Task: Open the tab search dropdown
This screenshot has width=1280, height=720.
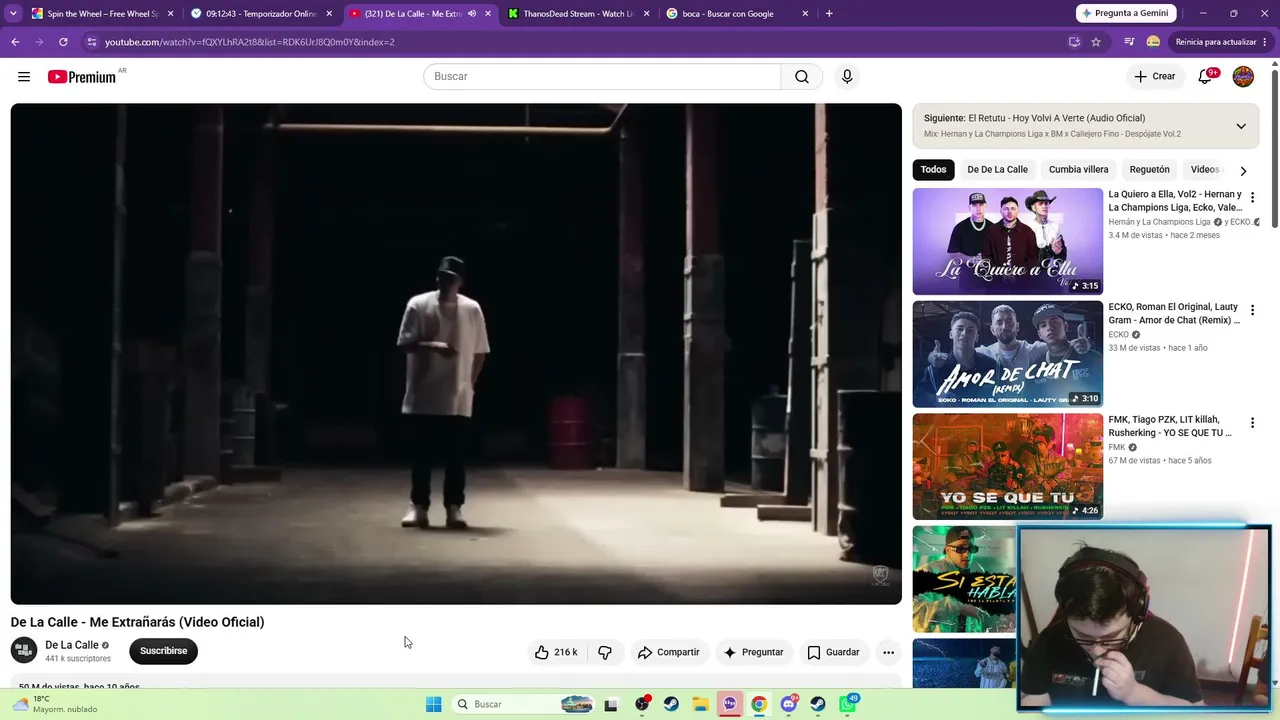Action: click(x=13, y=14)
